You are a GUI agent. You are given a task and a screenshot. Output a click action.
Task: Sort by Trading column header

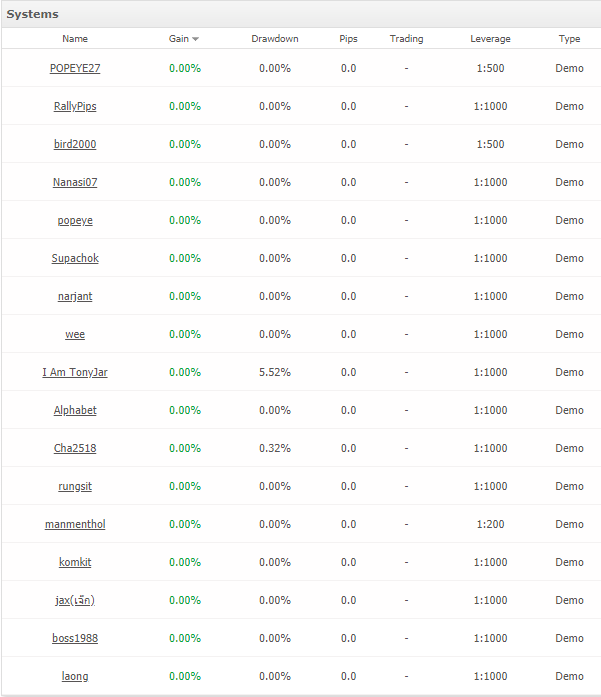click(x=406, y=39)
